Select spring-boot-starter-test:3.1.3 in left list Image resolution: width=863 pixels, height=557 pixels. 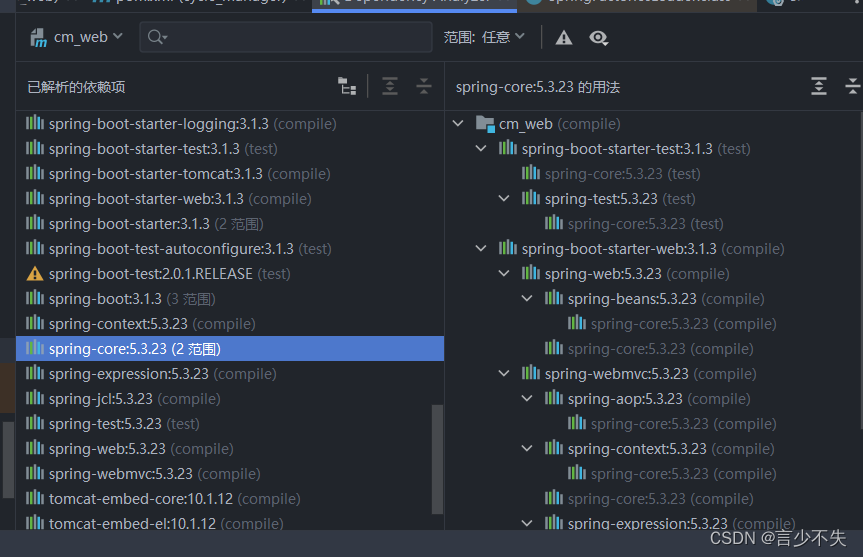click(230, 149)
